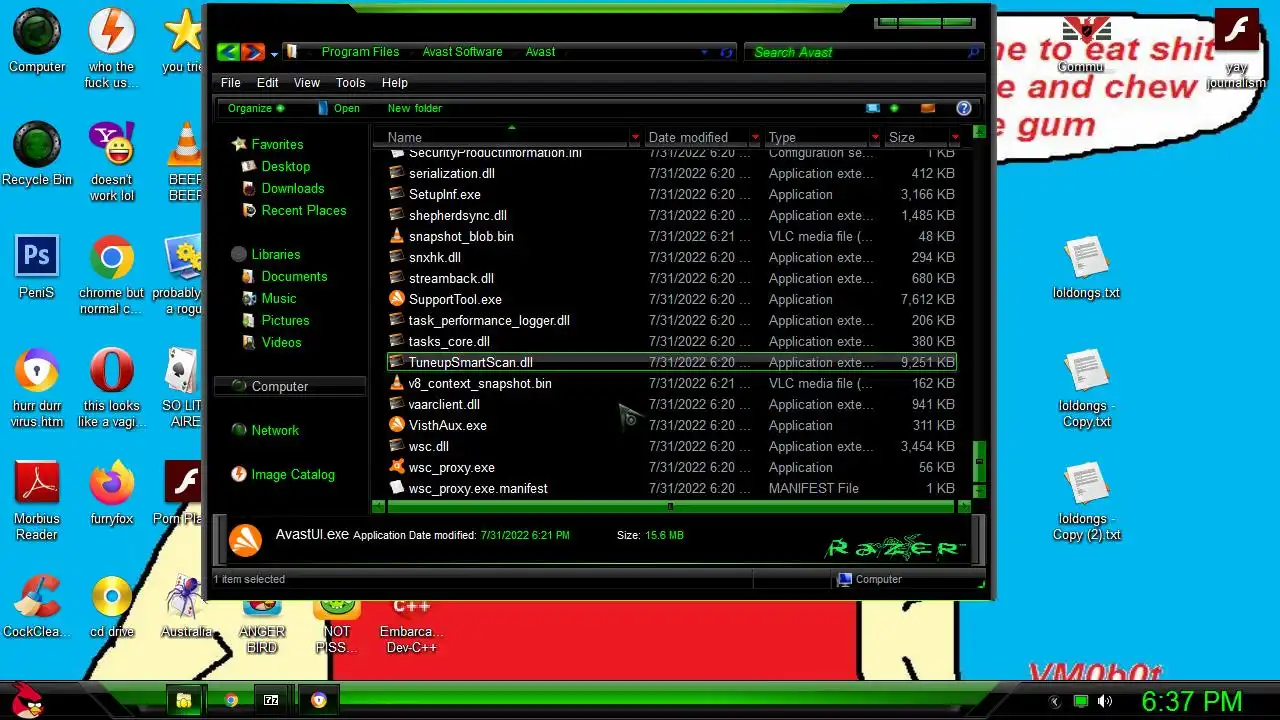Image resolution: width=1280 pixels, height=720 pixels.
Task: Toggle the preview pane icon
Action: click(928, 108)
